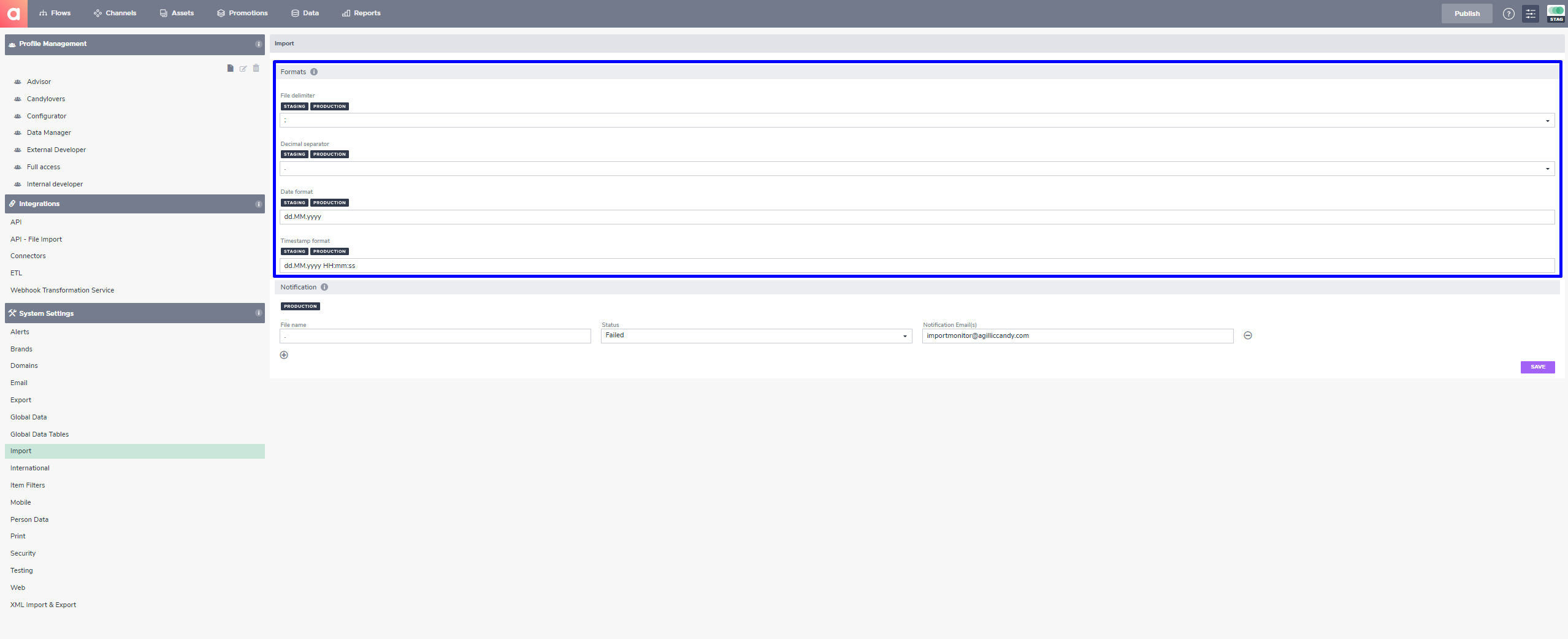The width and height of the screenshot is (1568, 639).
Task: Add a notification row with plus icon
Action: tap(284, 355)
